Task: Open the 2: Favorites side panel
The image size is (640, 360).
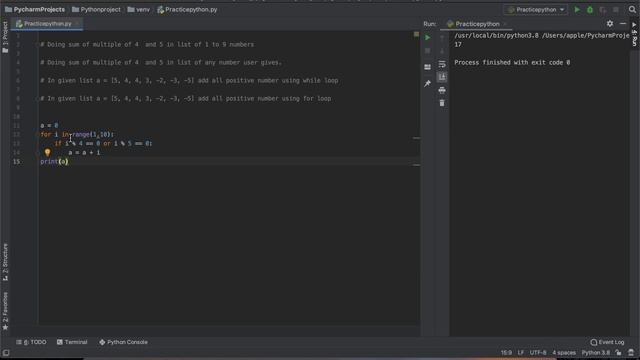Action: [5, 311]
